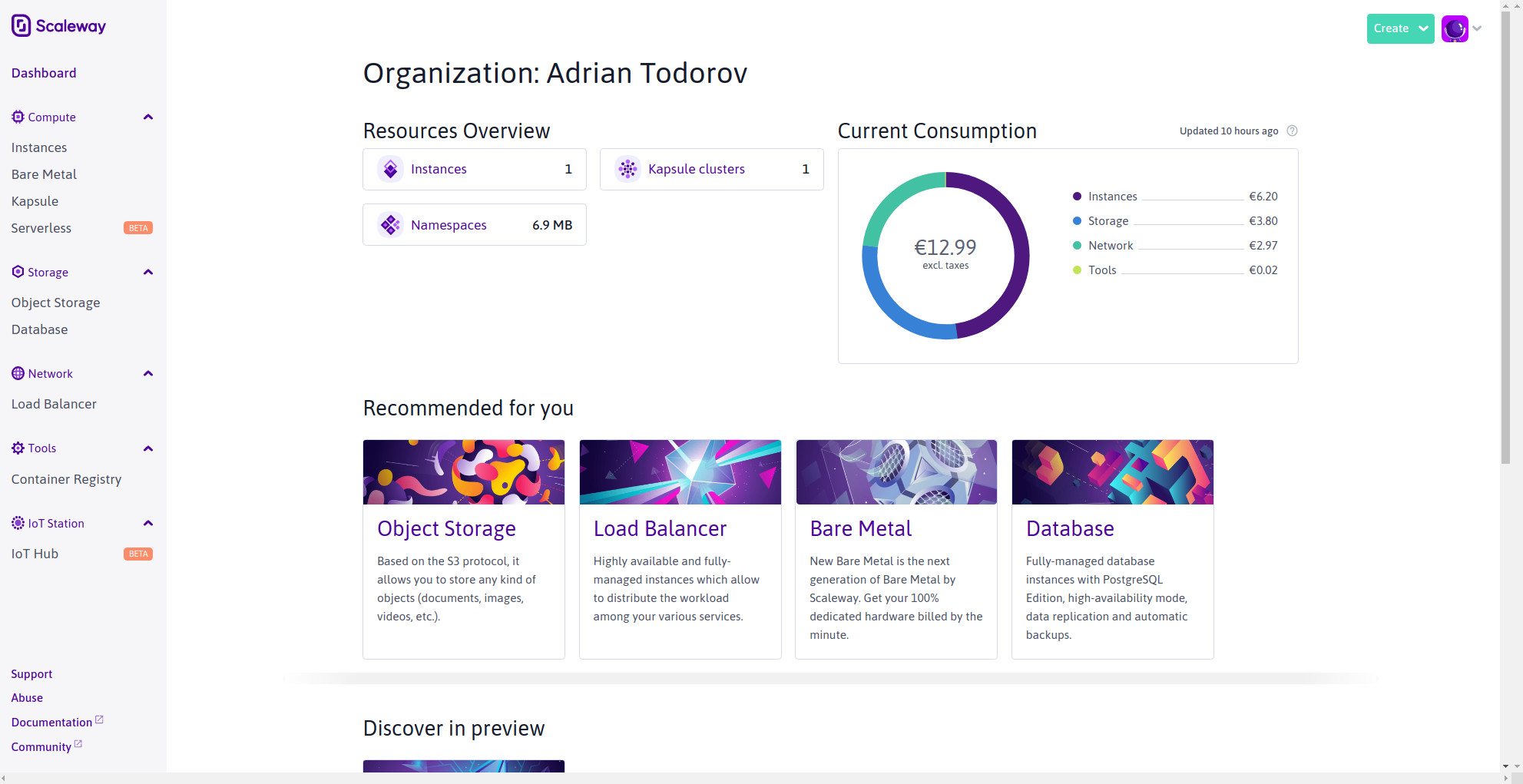The image size is (1523, 784).
Task: Click the Updated 10 hours ago text
Action: click(1229, 131)
